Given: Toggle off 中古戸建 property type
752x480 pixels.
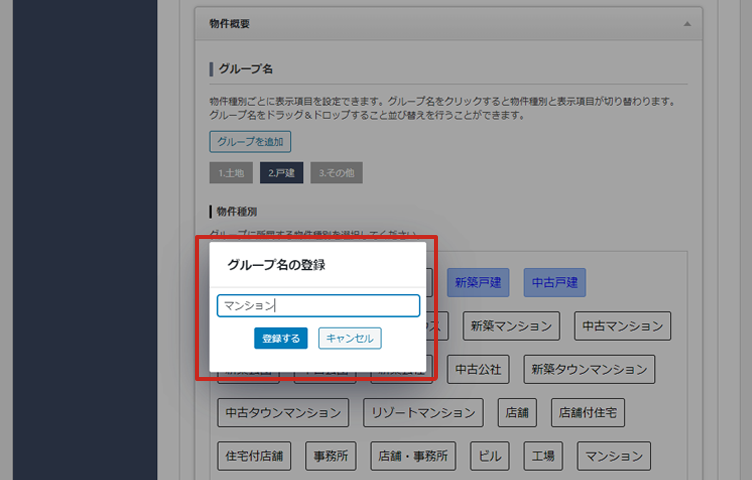Looking at the screenshot, I should tap(554, 283).
